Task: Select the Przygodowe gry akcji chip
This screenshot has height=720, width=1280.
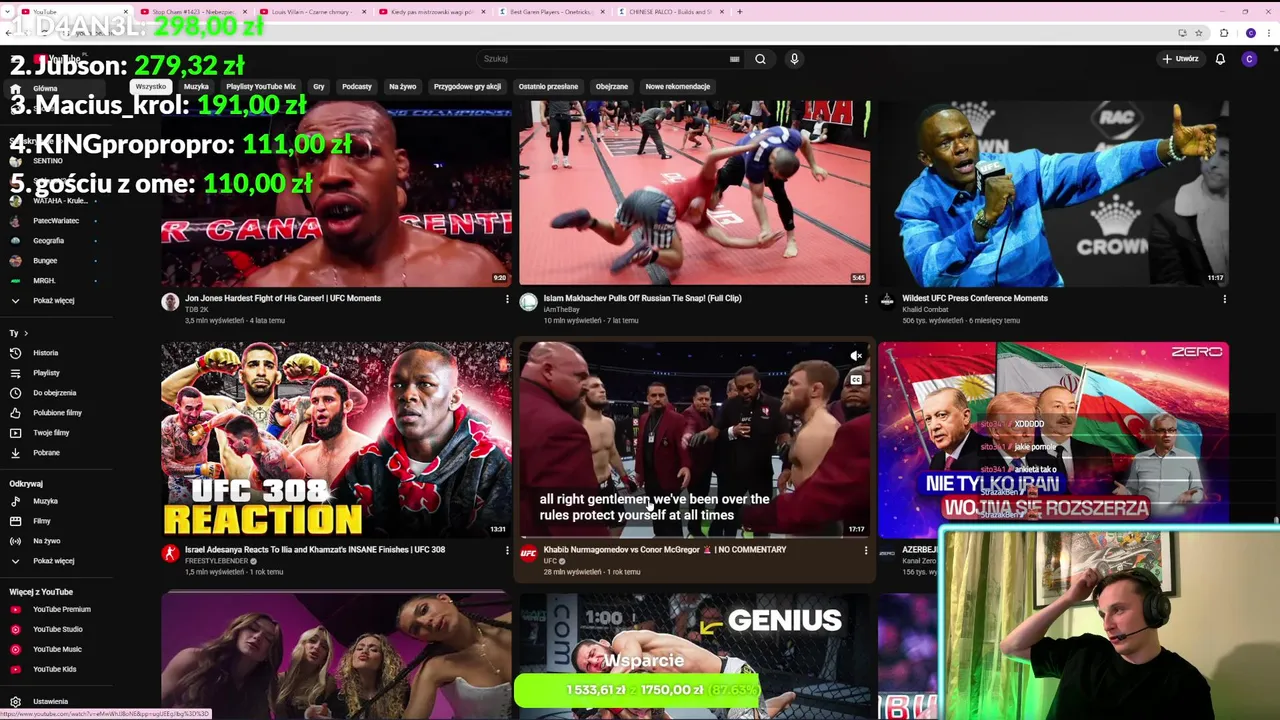Action: tap(467, 87)
